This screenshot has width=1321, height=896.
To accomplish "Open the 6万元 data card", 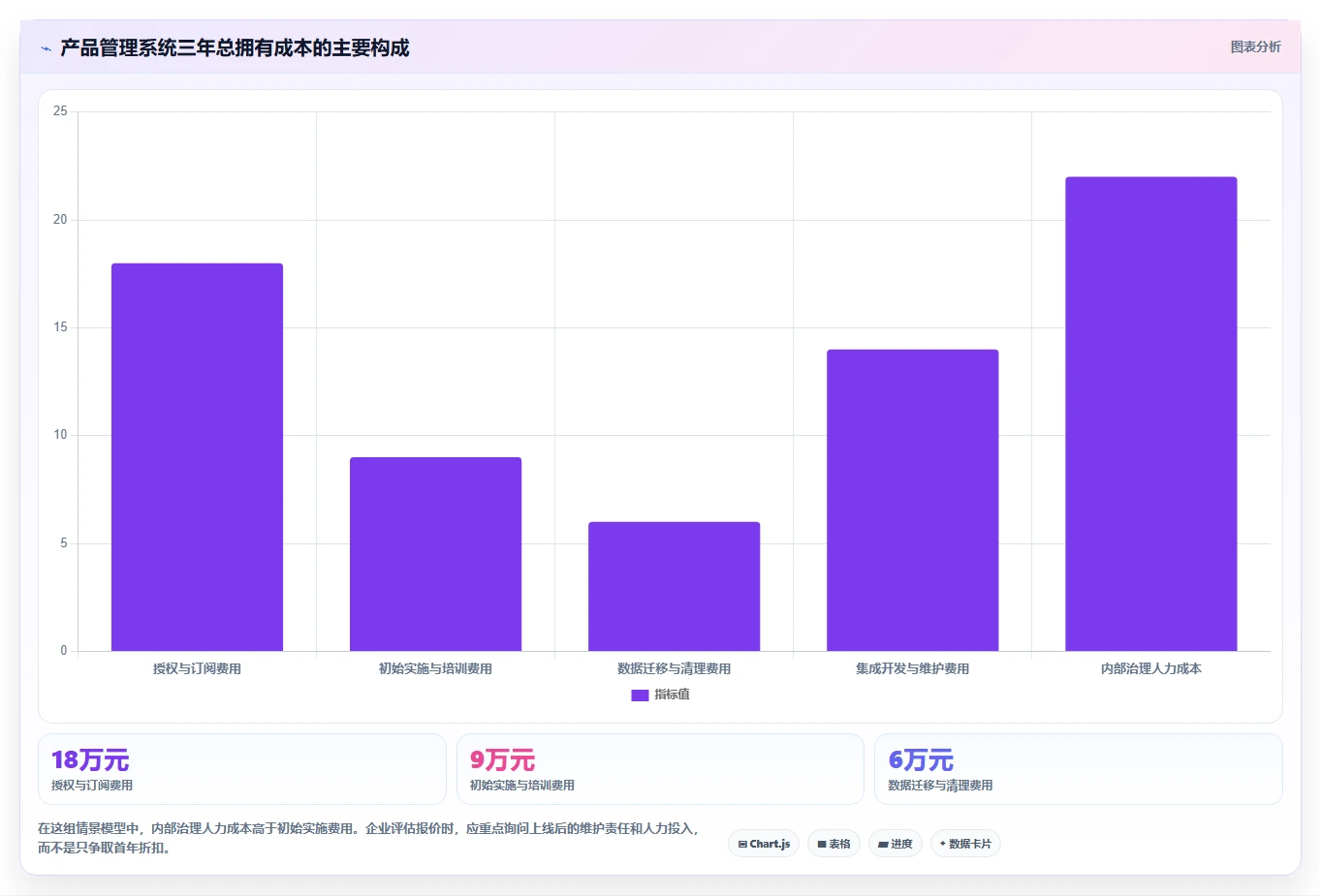I will click(x=1078, y=769).
